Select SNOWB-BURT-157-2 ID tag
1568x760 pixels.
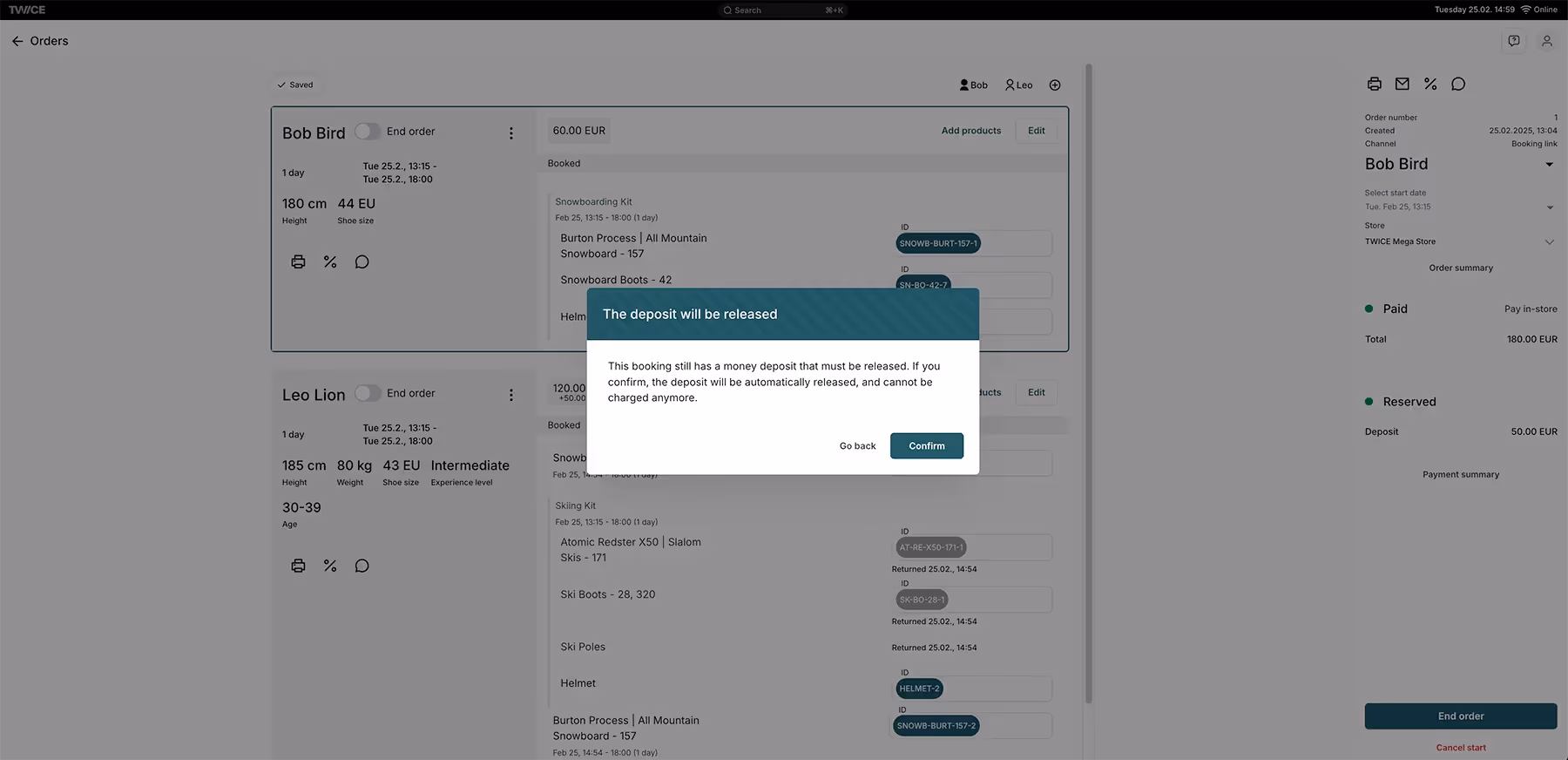tap(936, 725)
